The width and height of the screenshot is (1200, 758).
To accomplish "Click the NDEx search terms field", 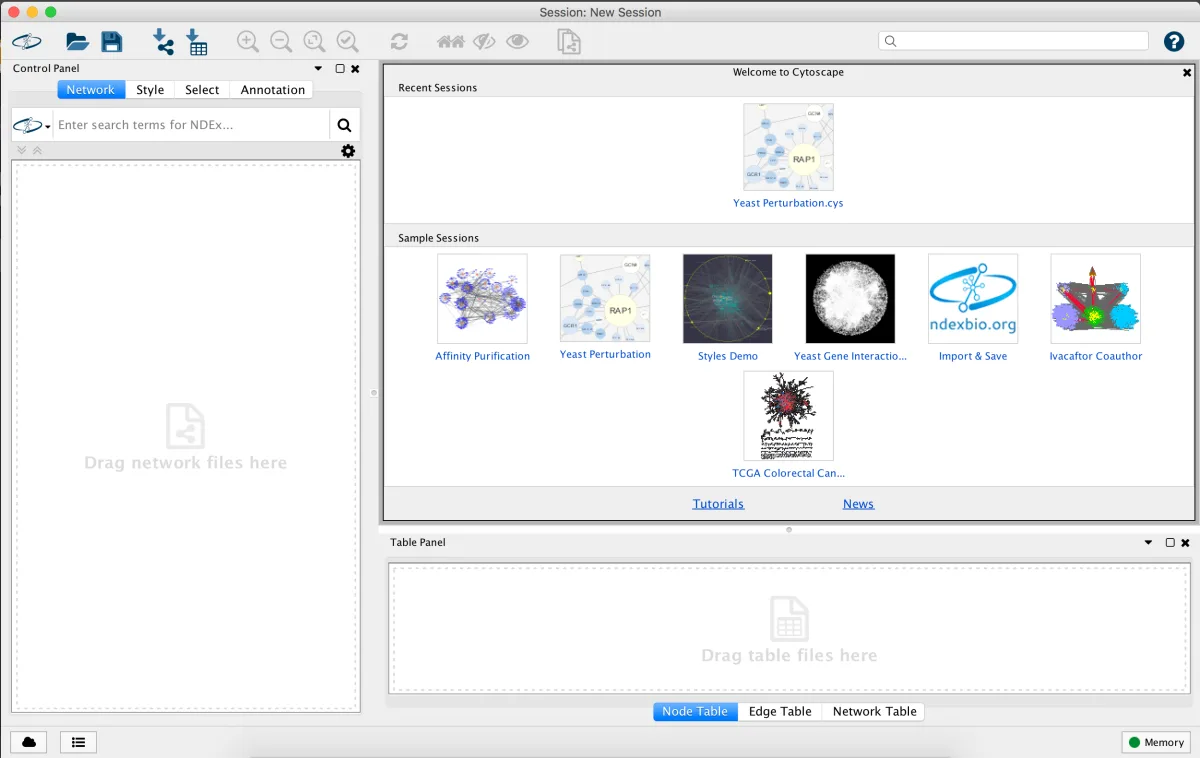I will (191, 125).
